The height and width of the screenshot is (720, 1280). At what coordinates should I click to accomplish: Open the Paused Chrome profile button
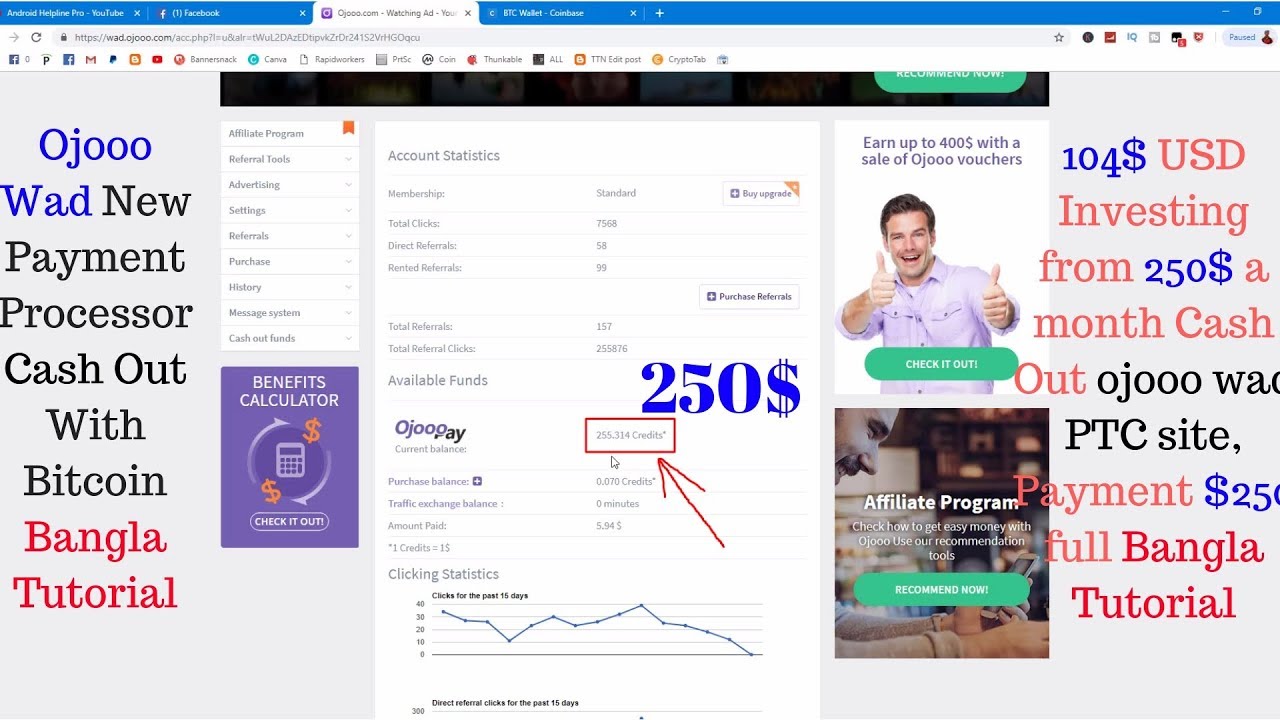click(x=1249, y=37)
